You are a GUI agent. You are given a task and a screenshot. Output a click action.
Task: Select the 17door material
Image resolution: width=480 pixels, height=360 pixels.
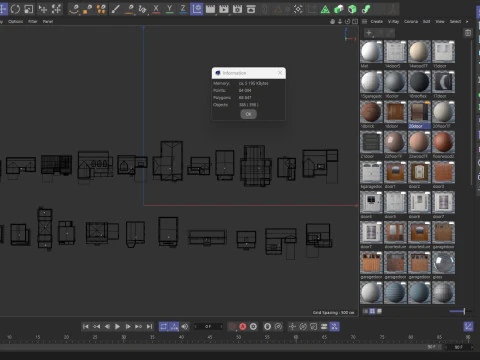click(x=443, y=82)
